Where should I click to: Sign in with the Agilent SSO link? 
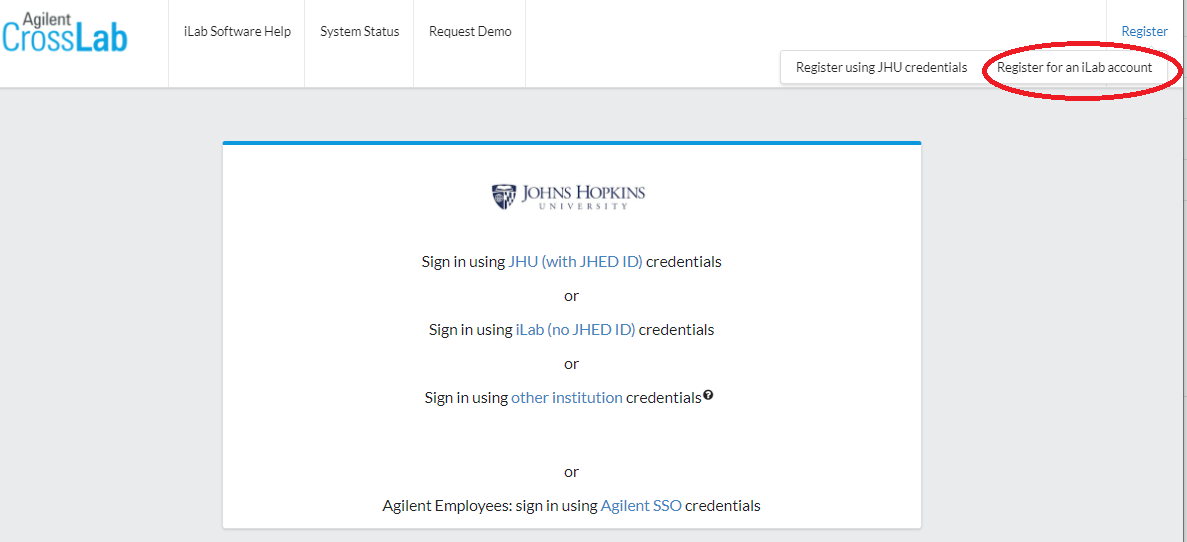point(642,505)
